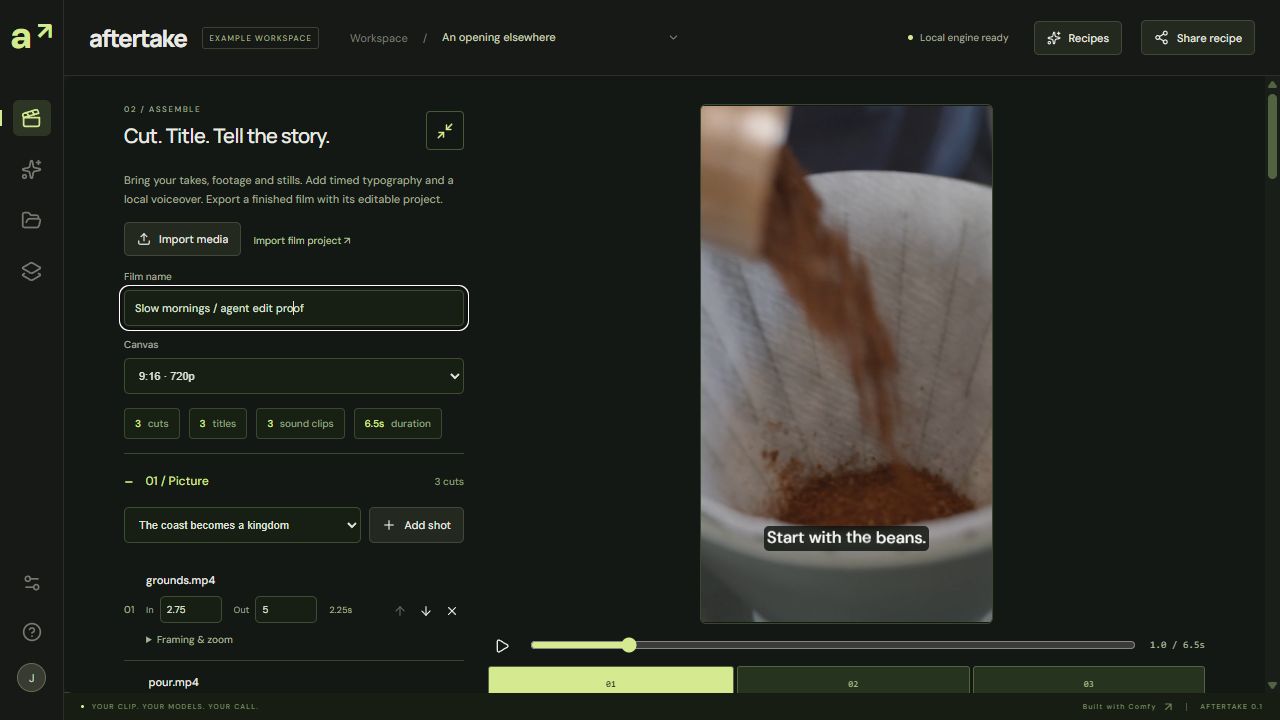The height and width of the screenshot is (720, 1280).
Task: Open the Canvas 9:16 · 720p dropdown
Action: (294, 376)
